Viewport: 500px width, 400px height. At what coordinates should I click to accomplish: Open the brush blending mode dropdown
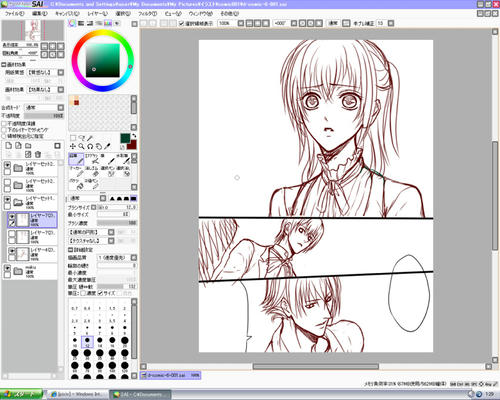coord(103,198)
